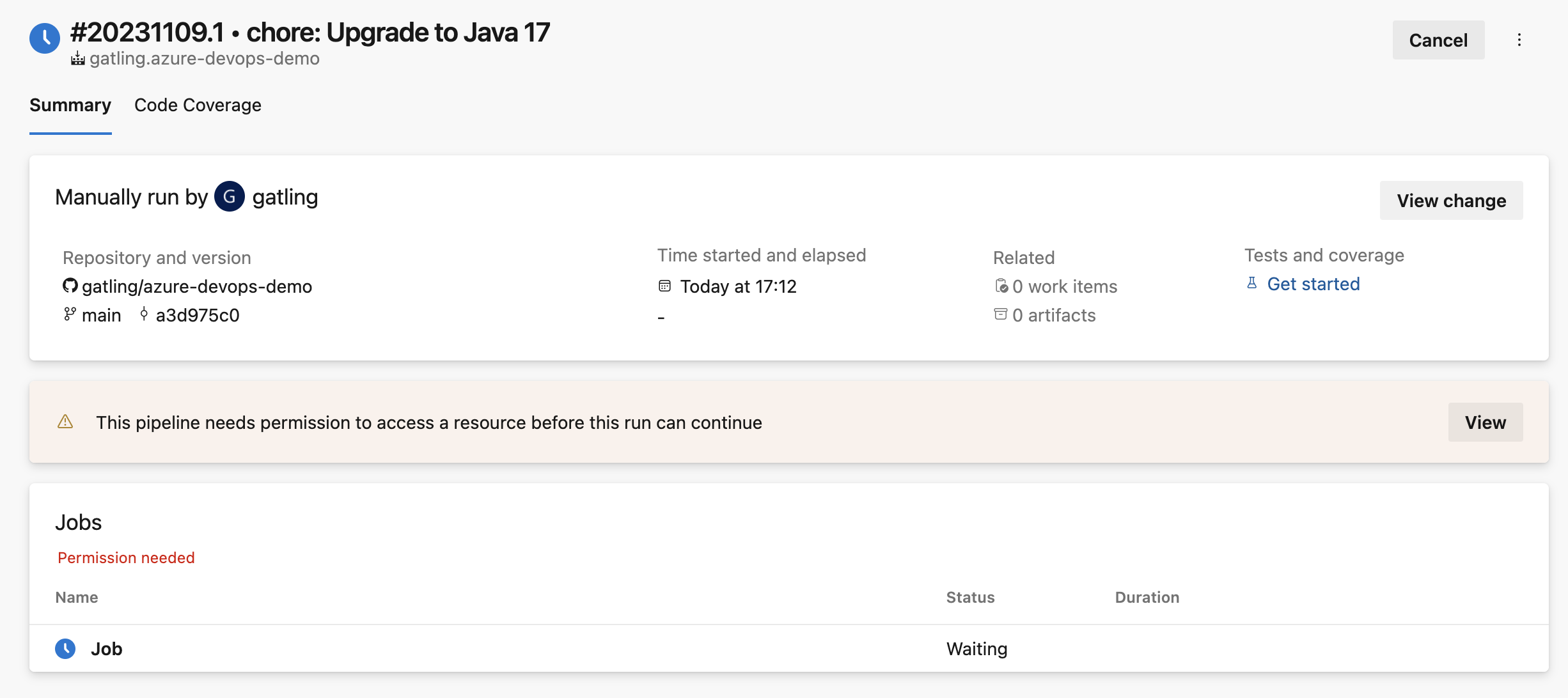Switch to the Summary tab
1568x698 pixels.
point(70,105)
